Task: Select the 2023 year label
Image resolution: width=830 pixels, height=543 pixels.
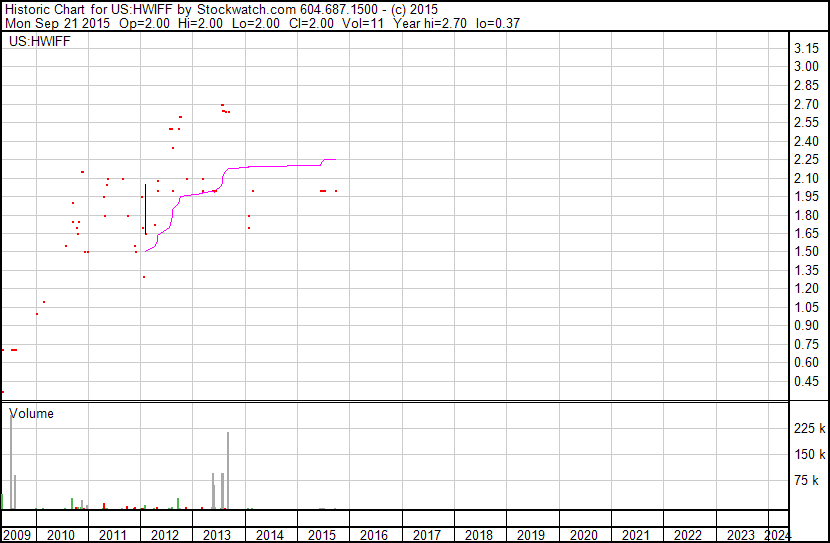Action: 741,535
